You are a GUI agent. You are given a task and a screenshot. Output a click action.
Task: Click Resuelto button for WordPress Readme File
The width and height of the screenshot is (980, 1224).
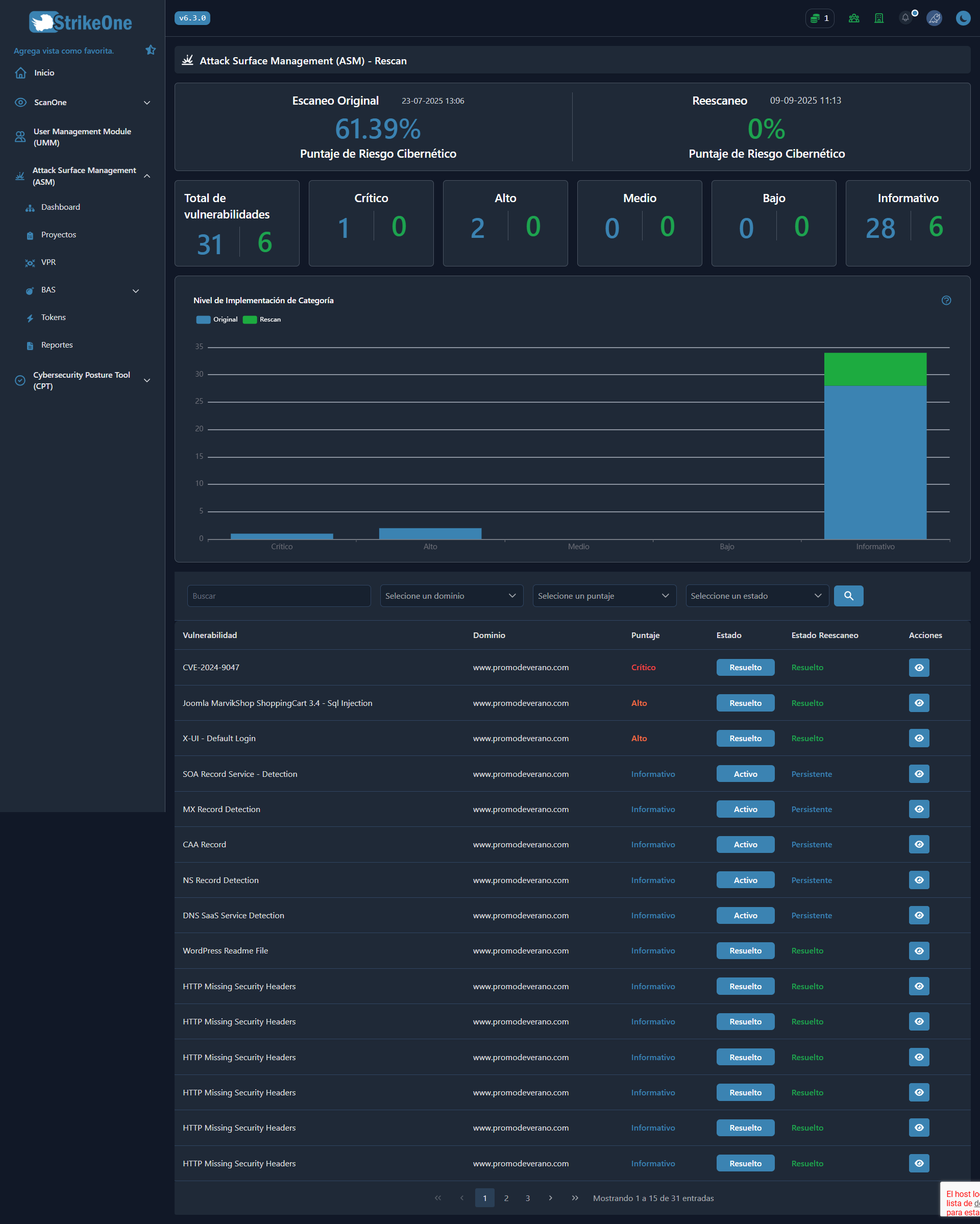point(745,950)
